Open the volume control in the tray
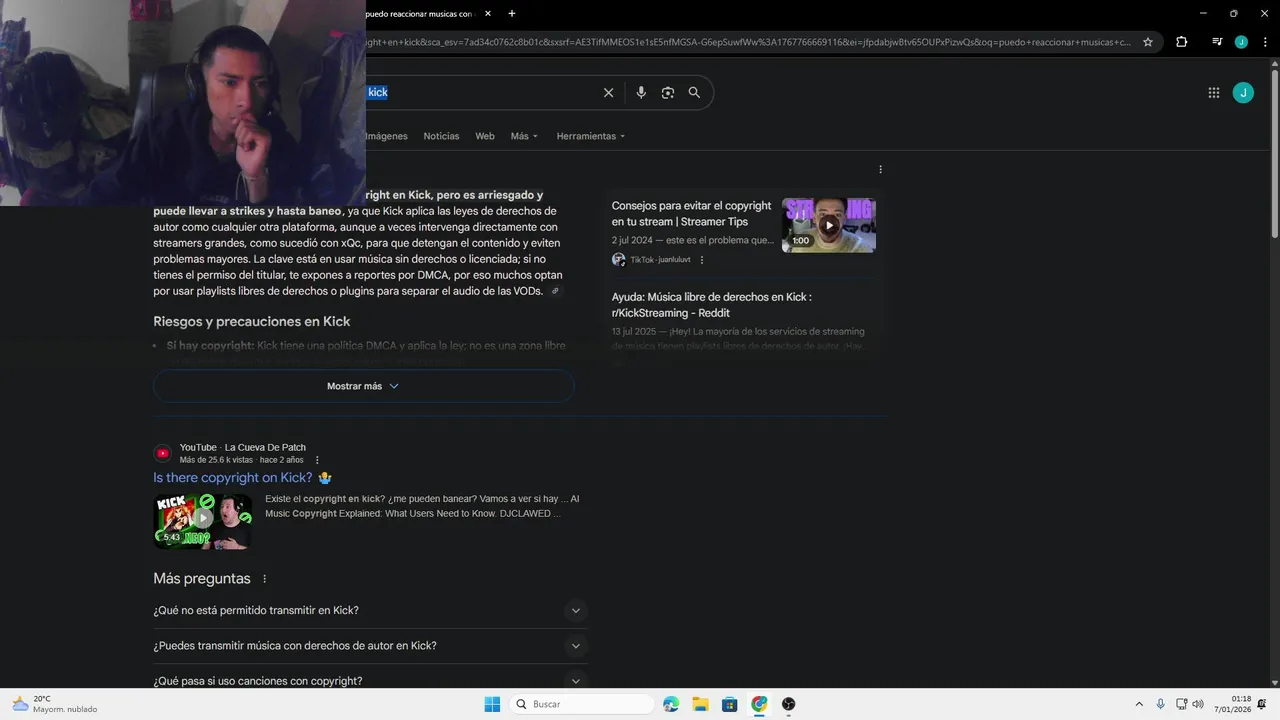The height and width of the screenshot is (720, 1280). [x=1198, y=704]
